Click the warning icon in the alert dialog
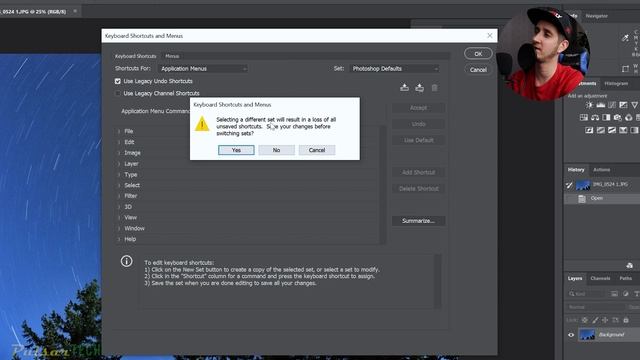640x360 pixels. coord(202,124)
